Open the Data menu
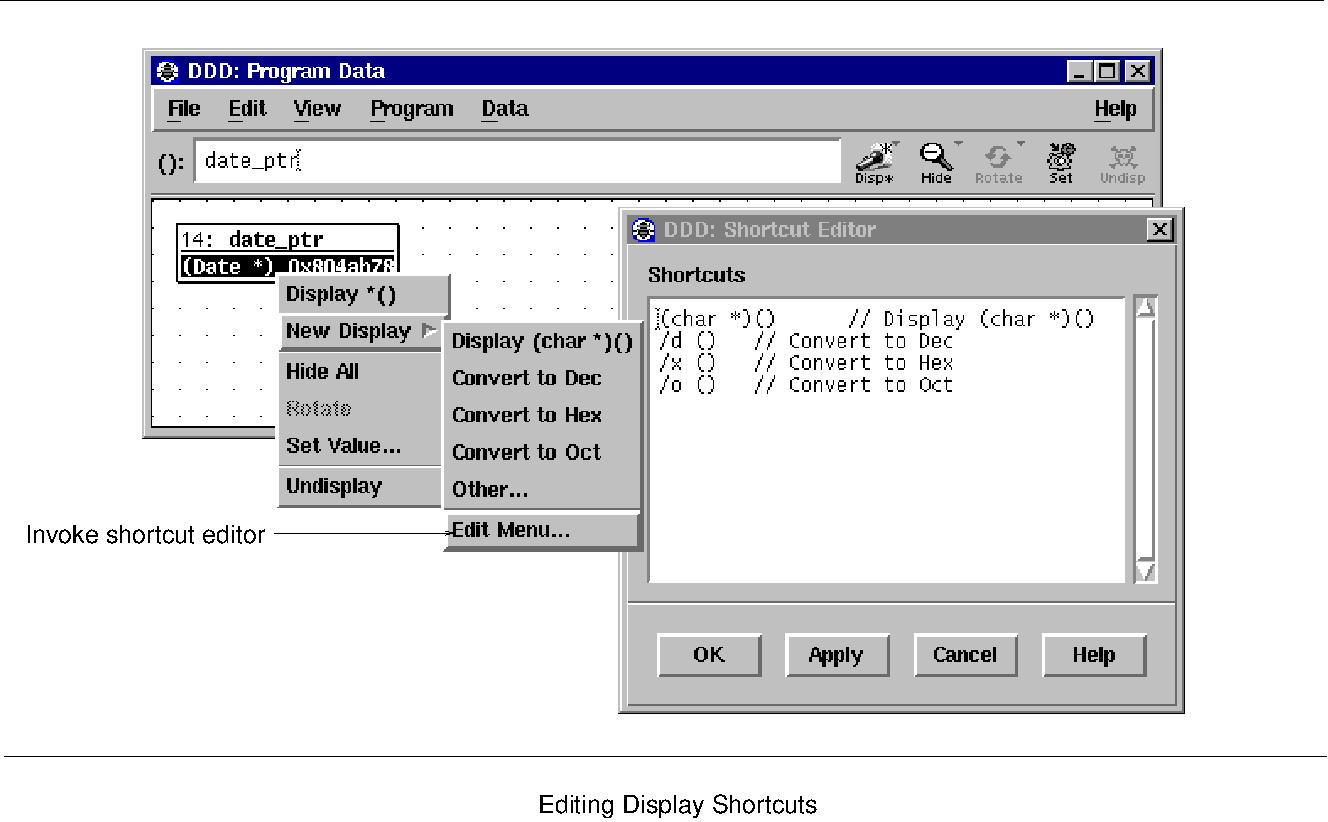Image resolution: width=1328 pixels, height=822 pixels. coord(505,108)
